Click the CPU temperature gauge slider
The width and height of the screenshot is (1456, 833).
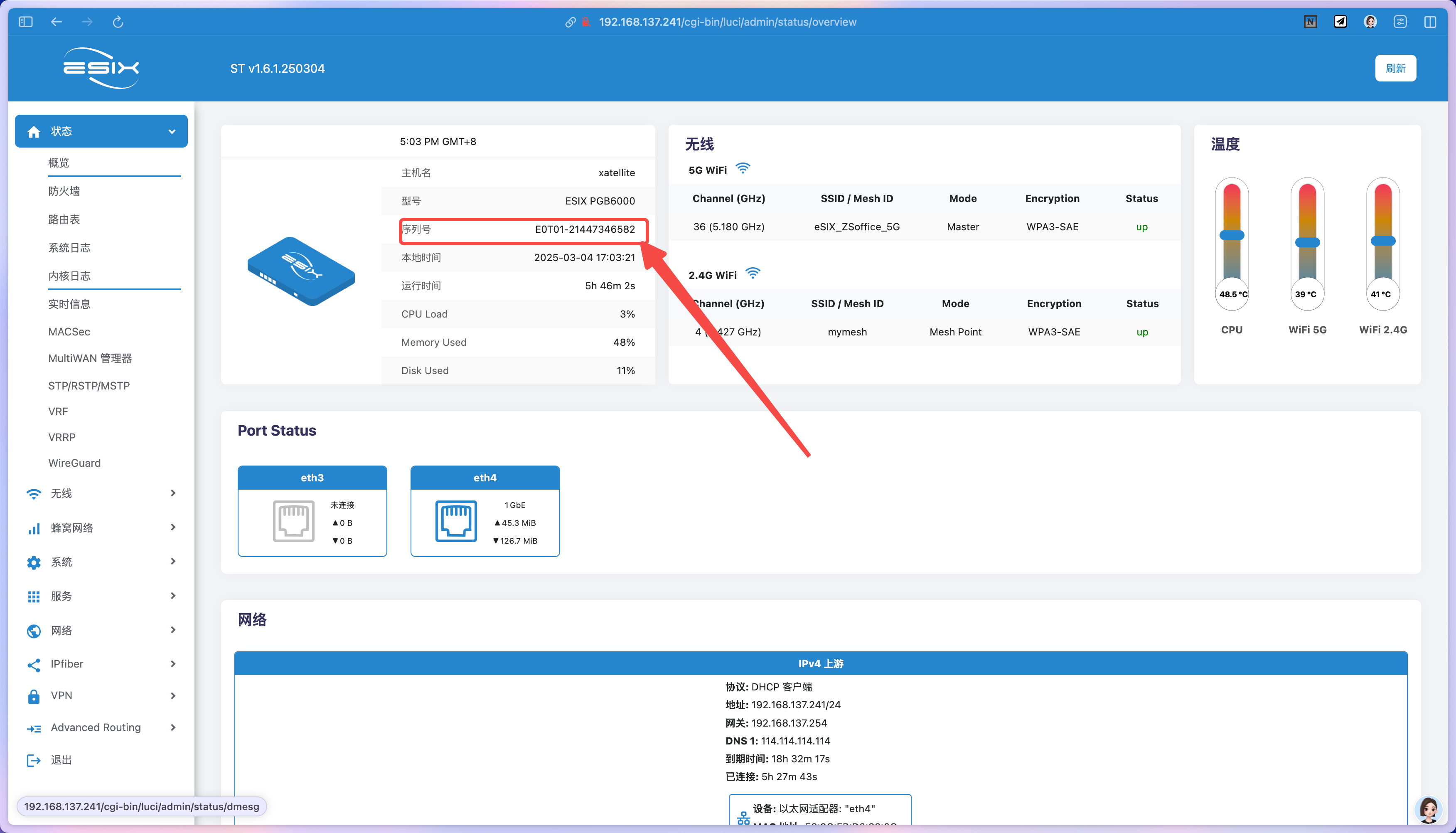(x=1231, y=235)
